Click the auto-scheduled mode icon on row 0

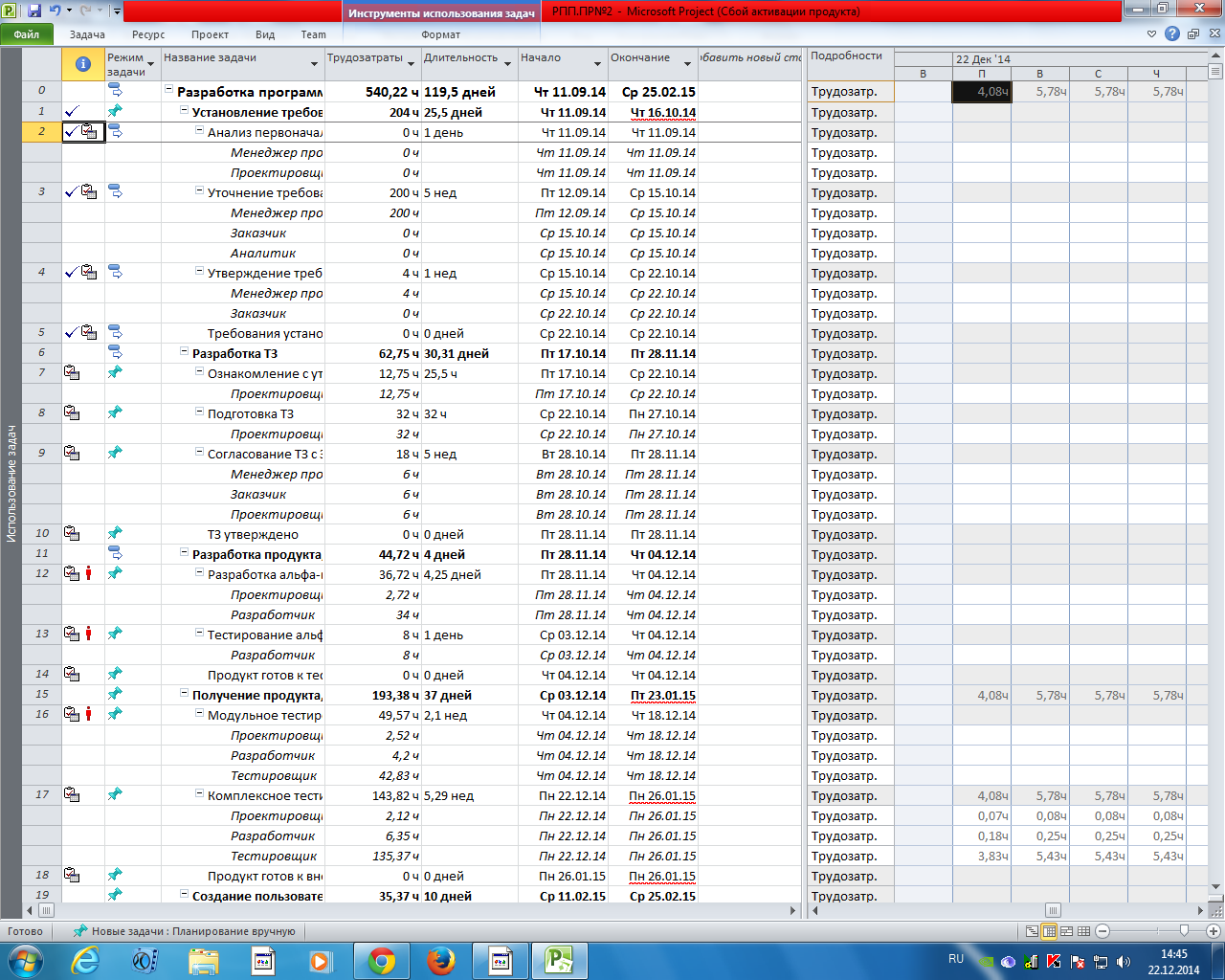(x=115, y=91)
